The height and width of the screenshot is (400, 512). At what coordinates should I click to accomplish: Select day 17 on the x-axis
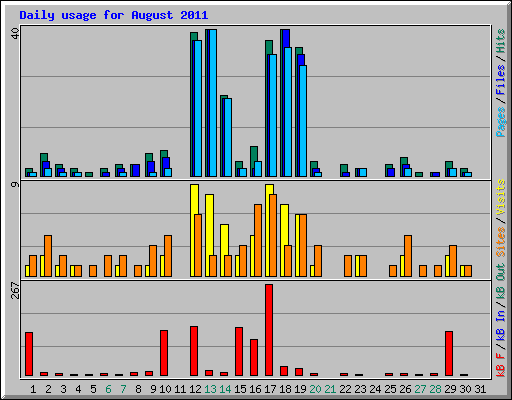[x=270, y=389]
